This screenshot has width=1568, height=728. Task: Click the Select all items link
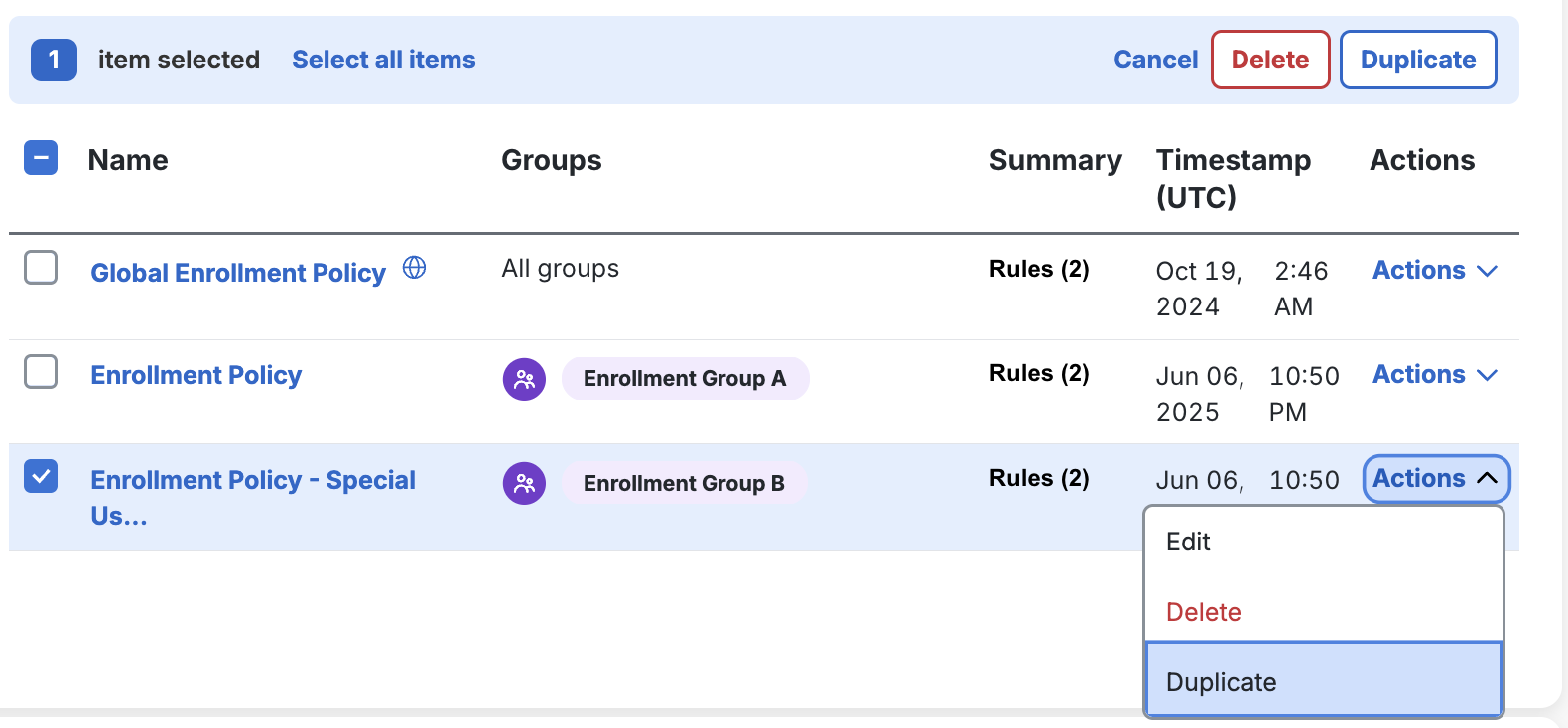(x=383, y=60)
